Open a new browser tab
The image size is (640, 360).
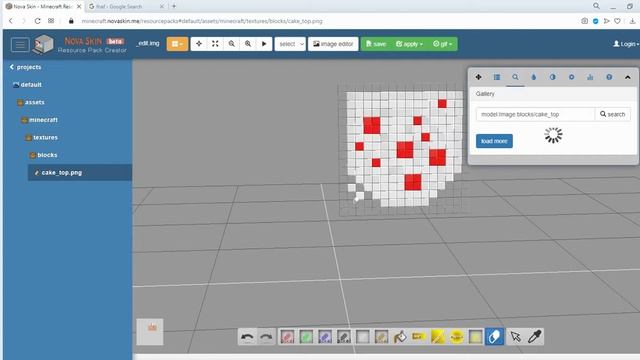[174, 6]
